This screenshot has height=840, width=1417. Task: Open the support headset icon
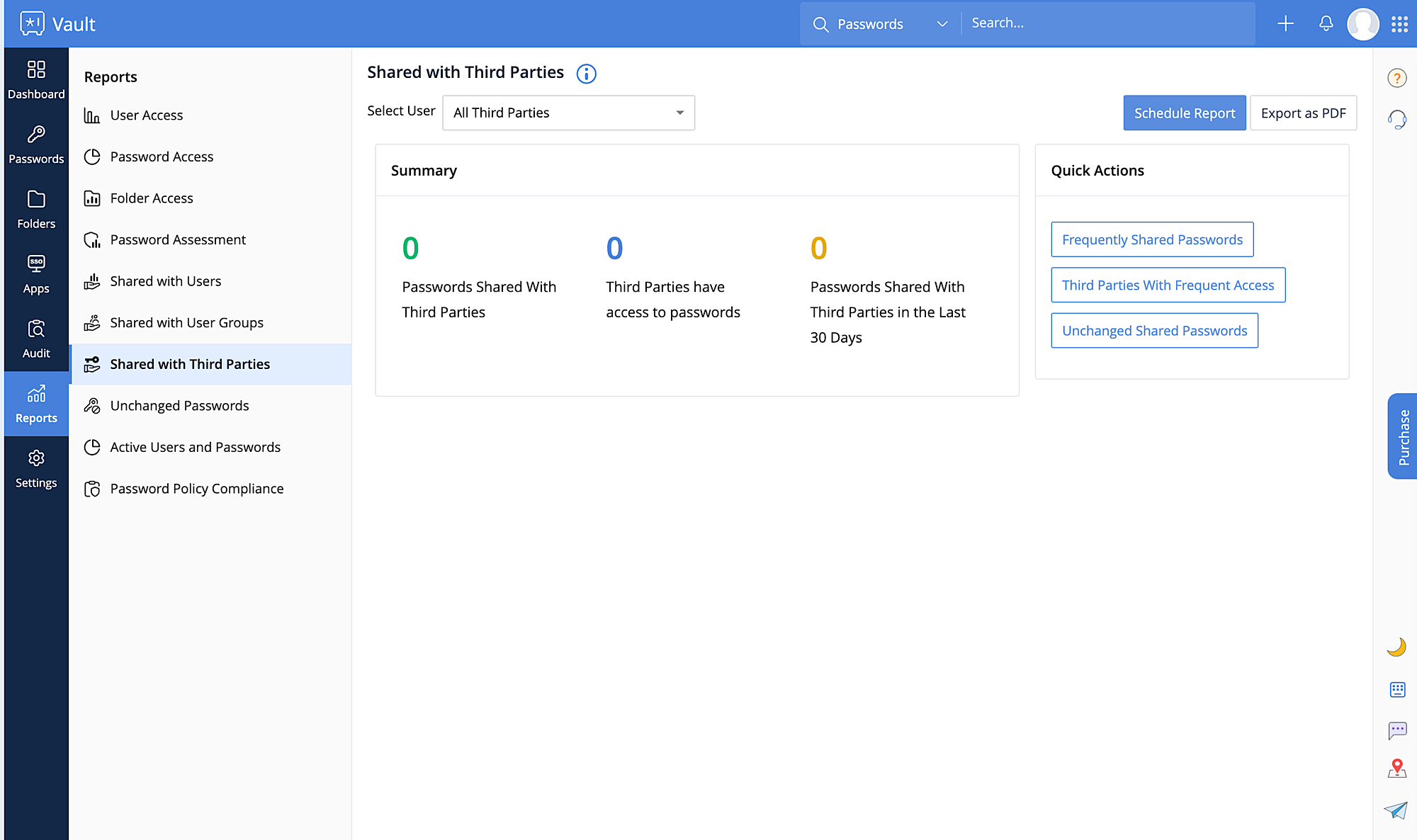(1396, 119)
